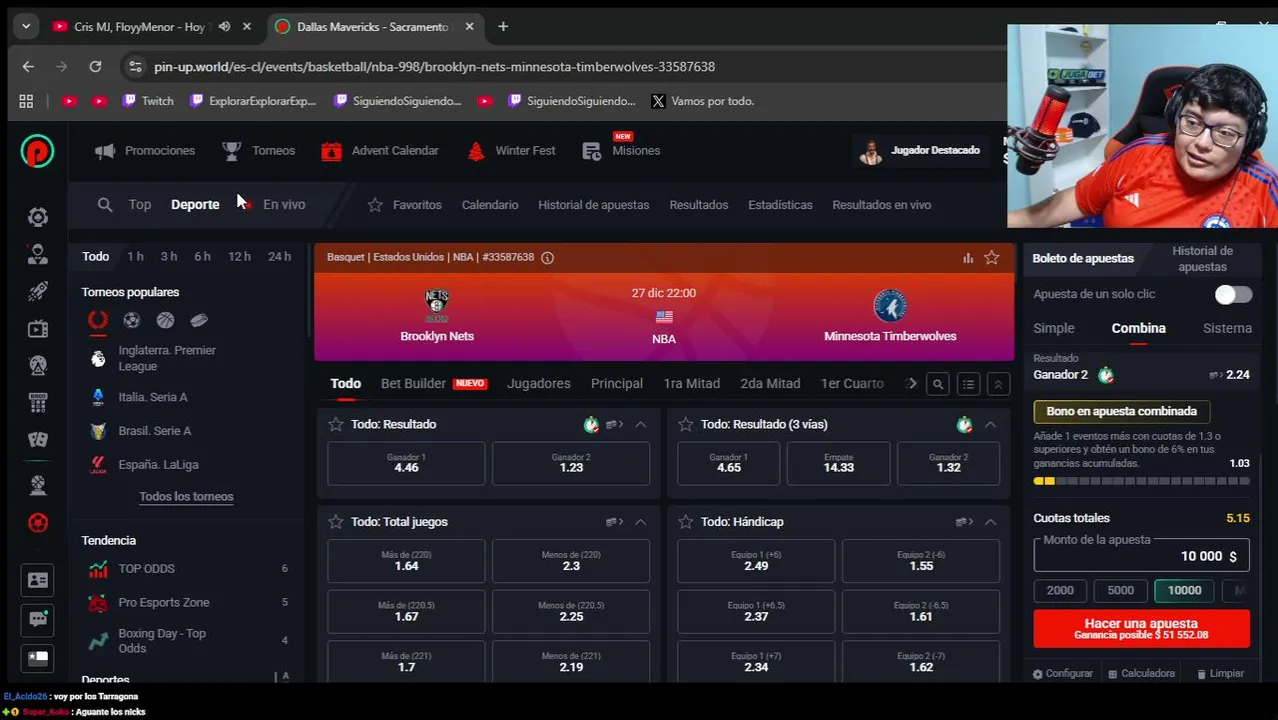Toggle Apuesta de un solo clic switch
Viewport: 1278px width, 720px height.
click(x=1233, y=294)
